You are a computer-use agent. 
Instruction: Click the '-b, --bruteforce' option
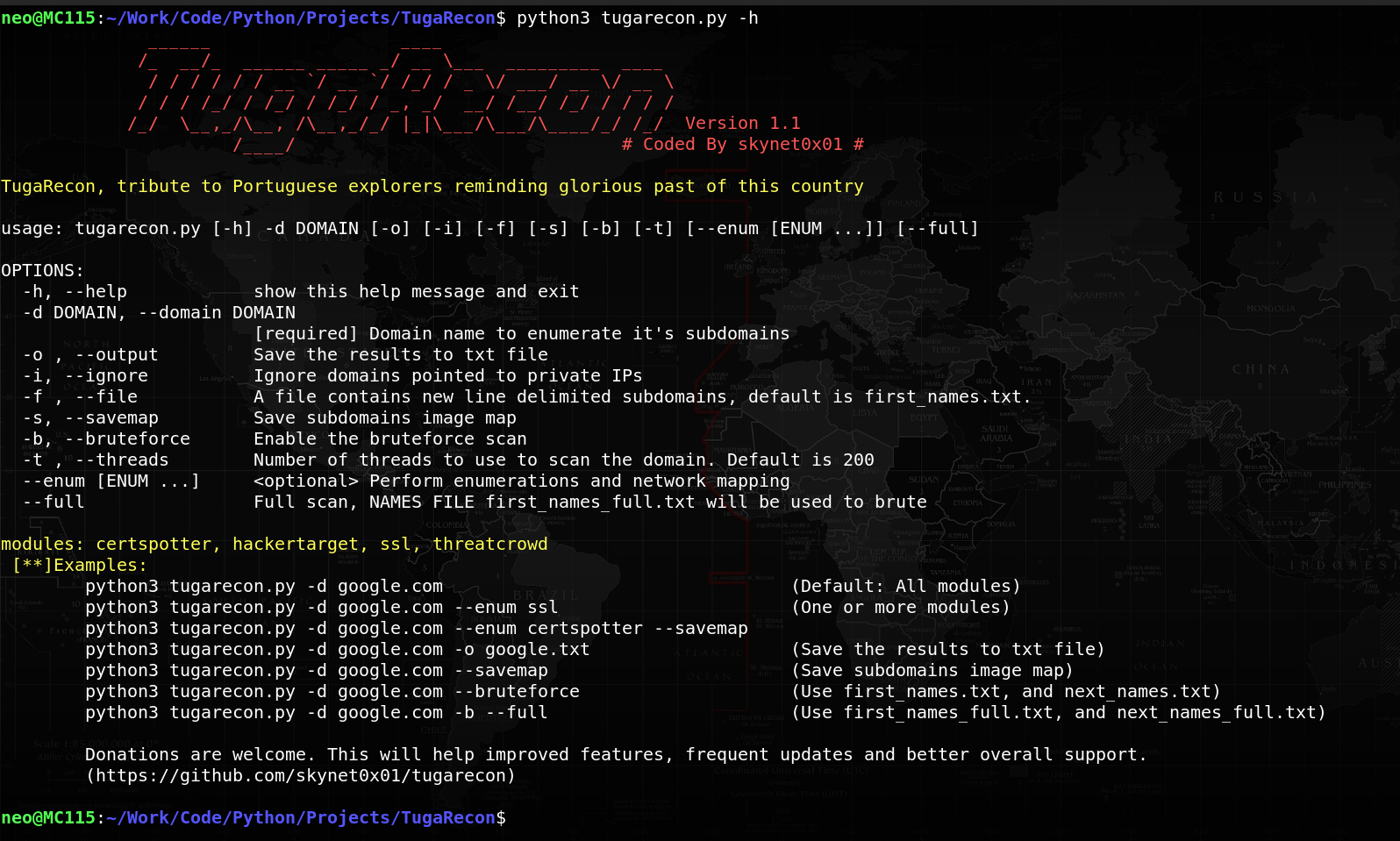106,438
